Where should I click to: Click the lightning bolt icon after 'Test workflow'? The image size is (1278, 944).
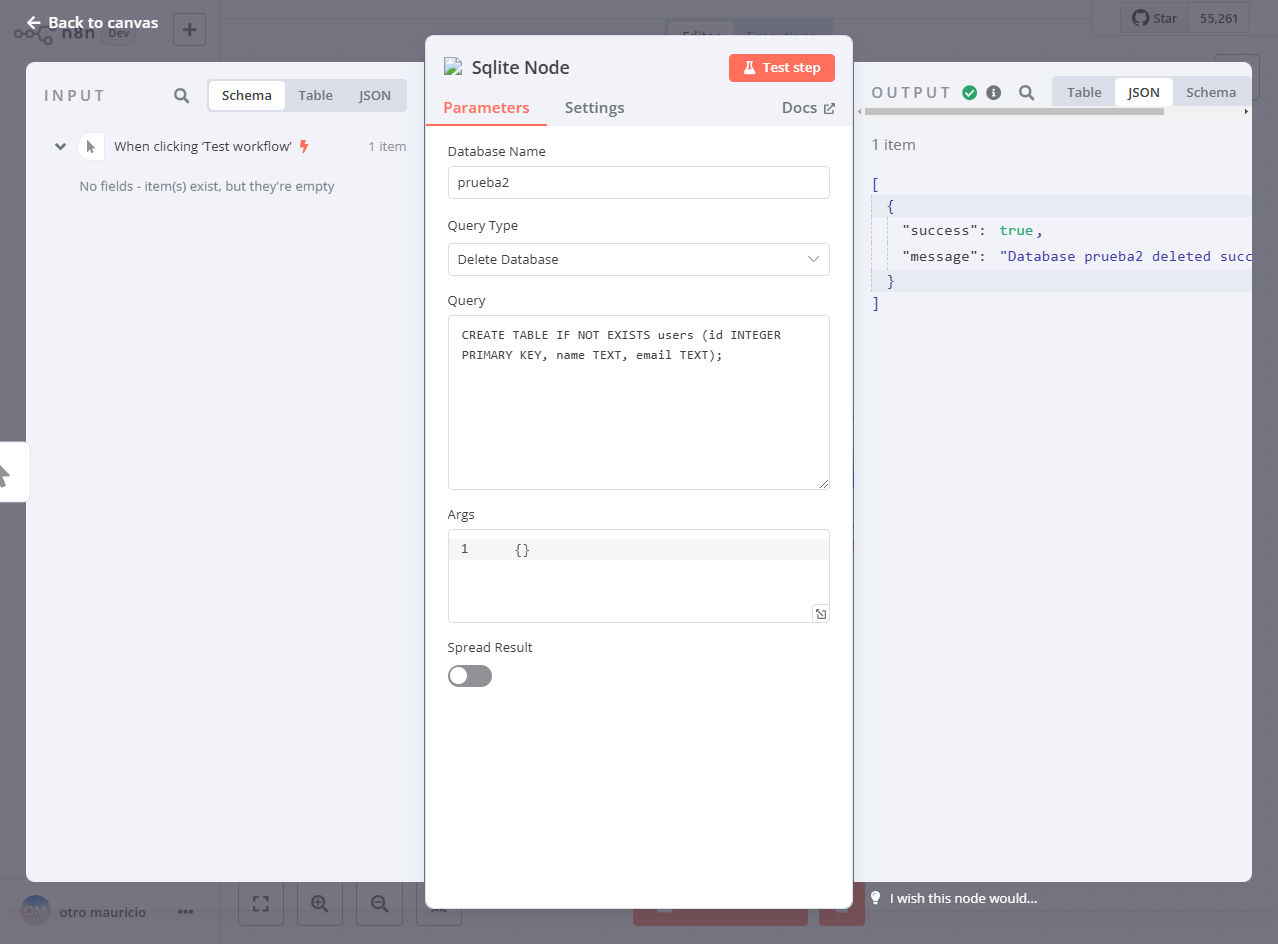pos(304,146)
